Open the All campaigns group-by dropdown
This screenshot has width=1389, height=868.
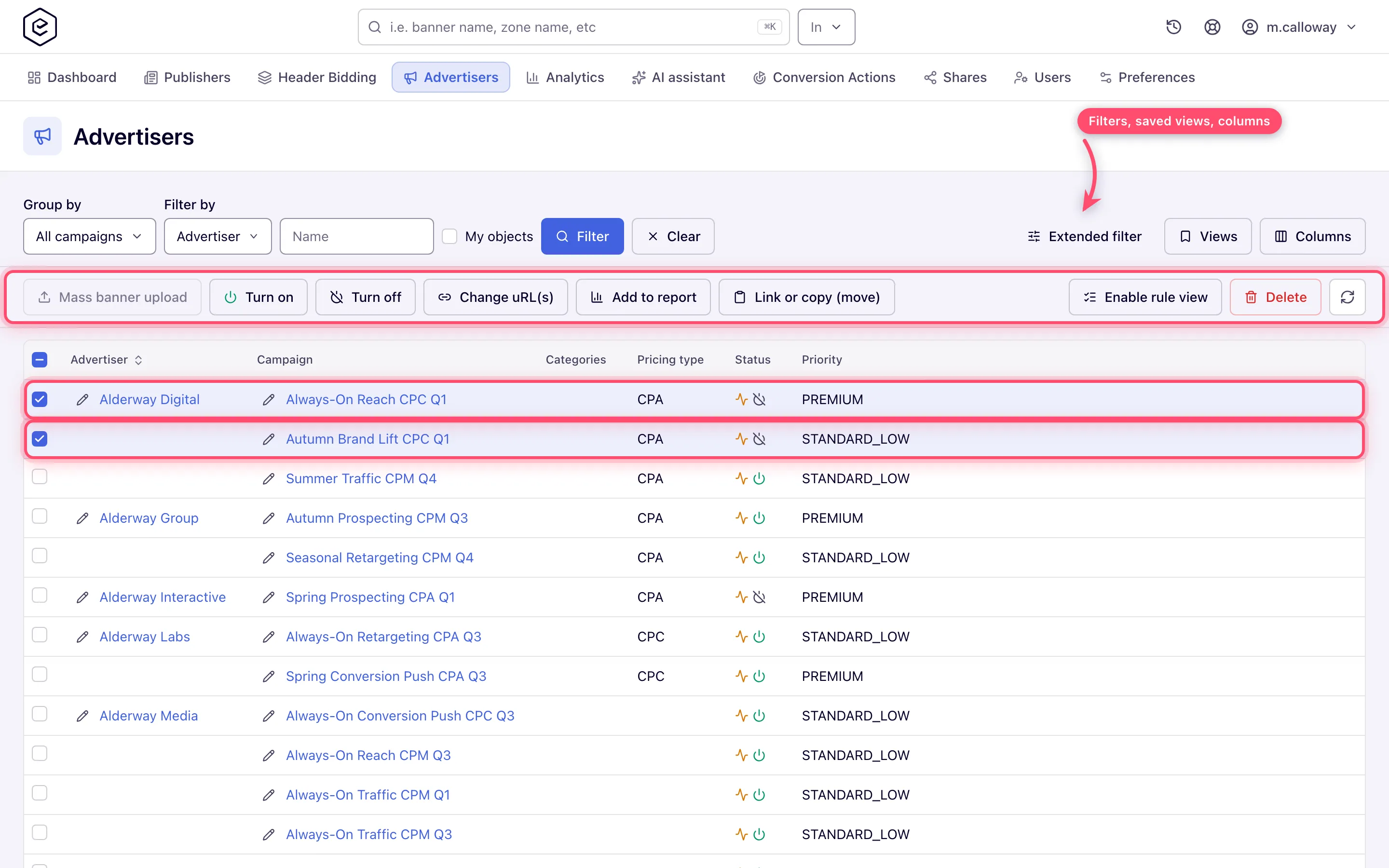coord(90,236)
